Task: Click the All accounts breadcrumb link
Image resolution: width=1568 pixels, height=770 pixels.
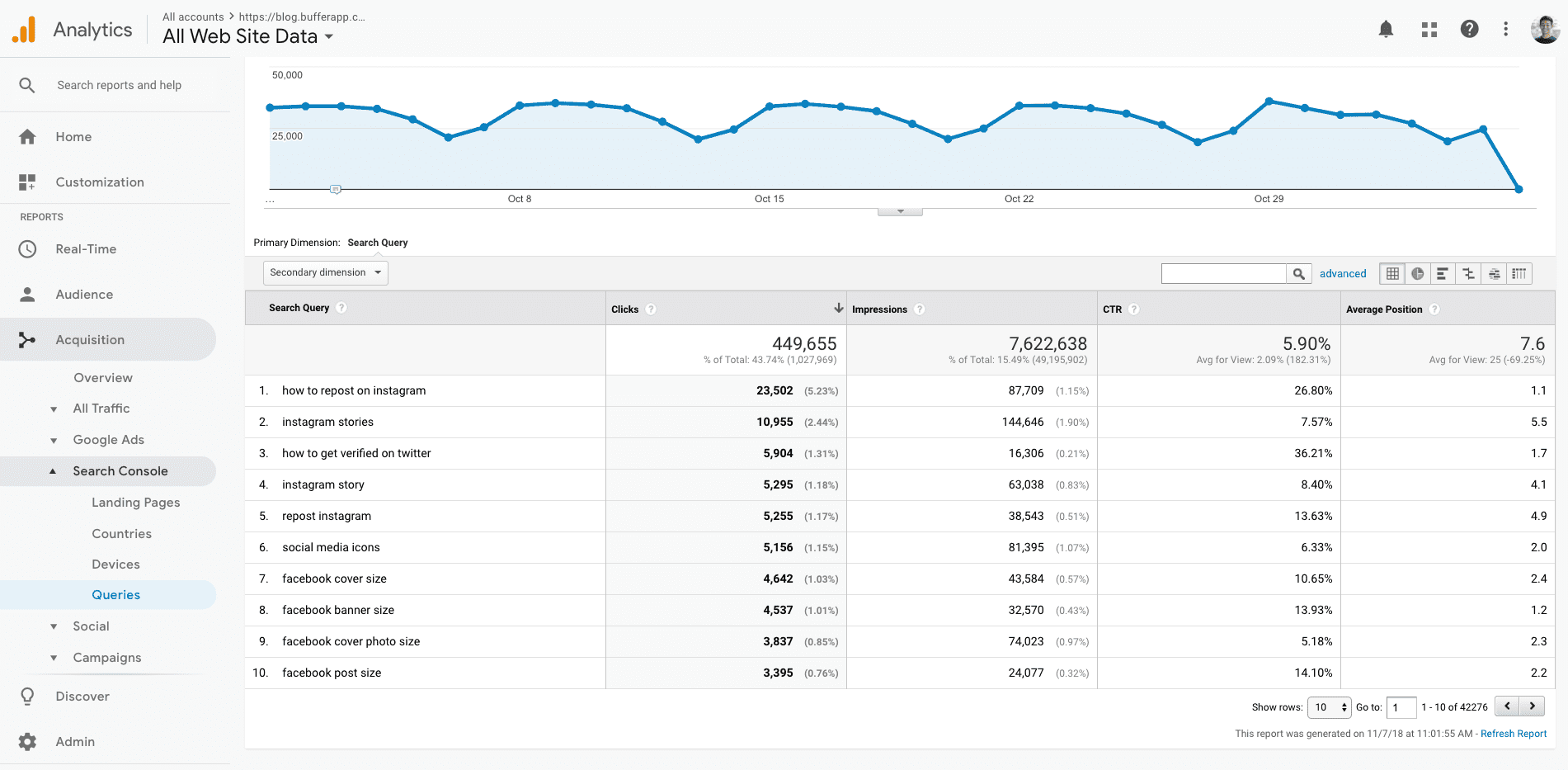Action: pyautogui.click(x=193, y=17)
